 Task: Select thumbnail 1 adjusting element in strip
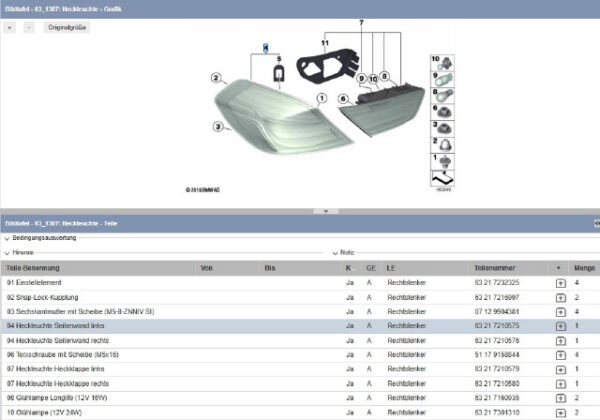(x=442, y=162)
